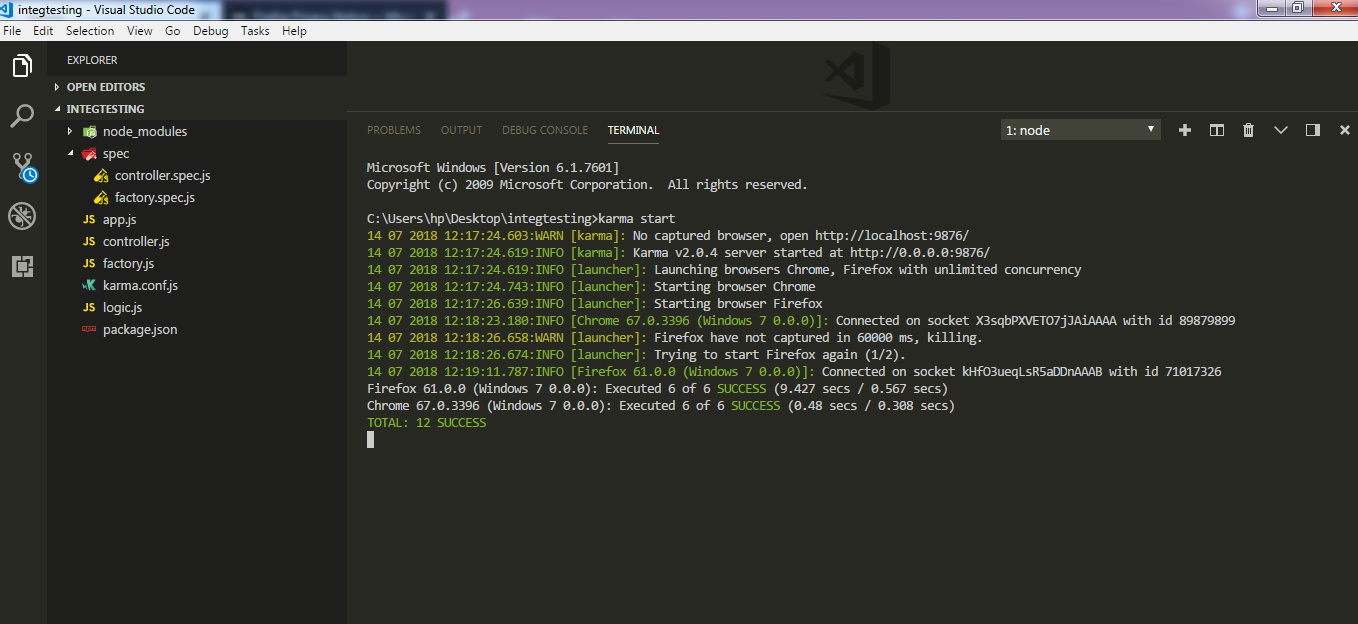Open factory.spec.js file
Screen dimensions: 1358x624
click(x=154, y=197)
